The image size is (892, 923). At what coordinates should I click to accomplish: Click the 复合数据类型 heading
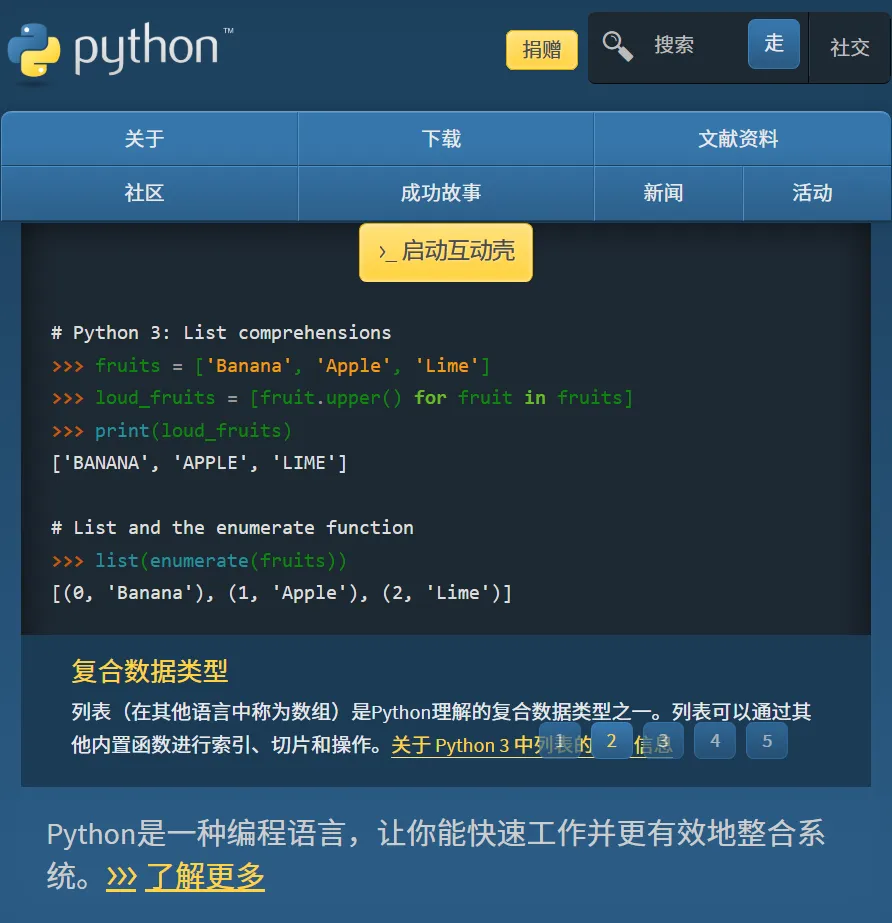(x=150, y=671)
